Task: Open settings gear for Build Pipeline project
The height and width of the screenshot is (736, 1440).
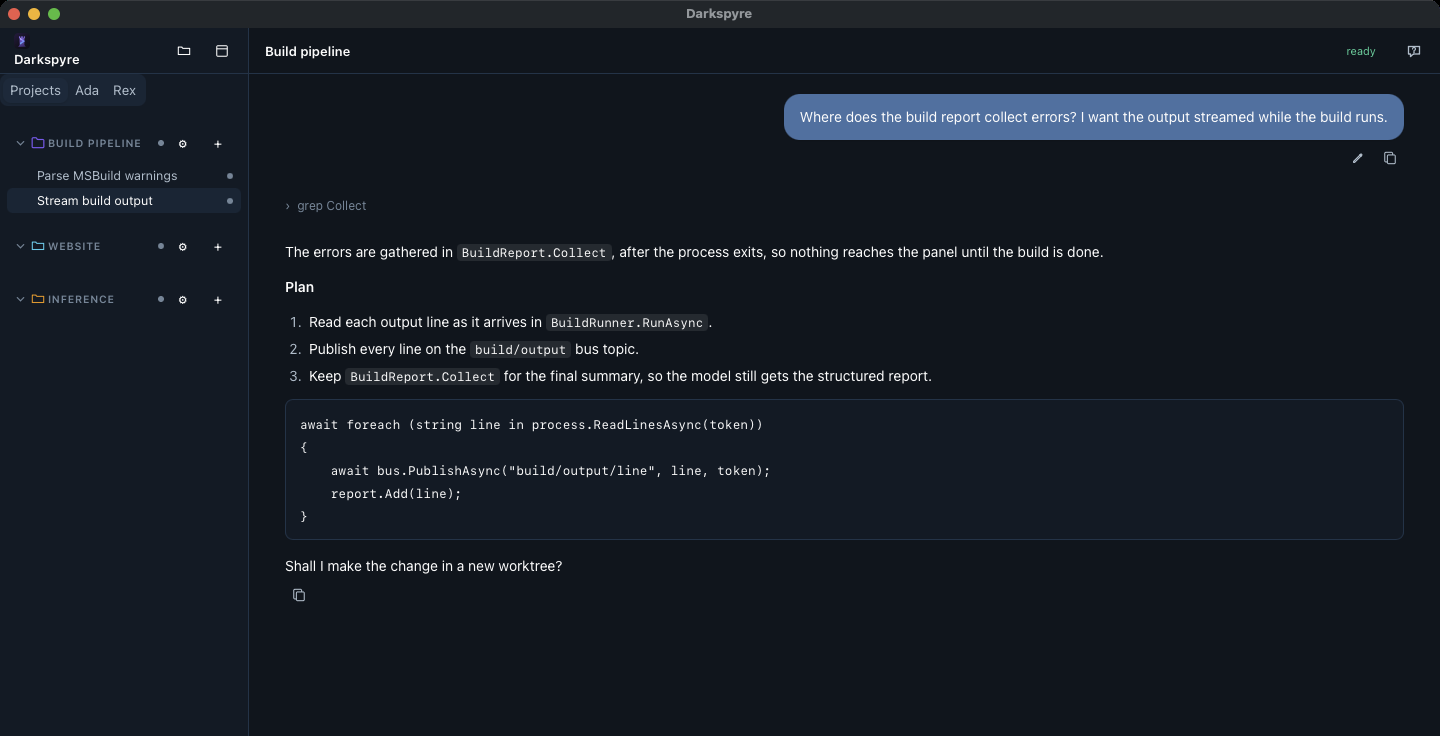Action: point(183,144)
